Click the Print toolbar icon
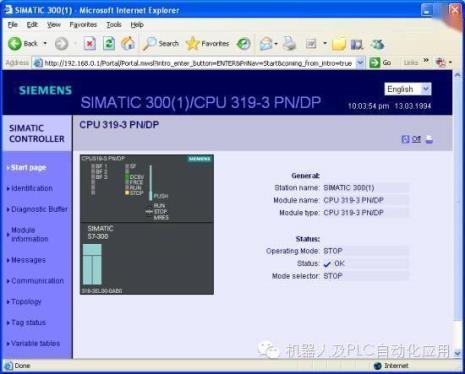 [x=289, y=44]
